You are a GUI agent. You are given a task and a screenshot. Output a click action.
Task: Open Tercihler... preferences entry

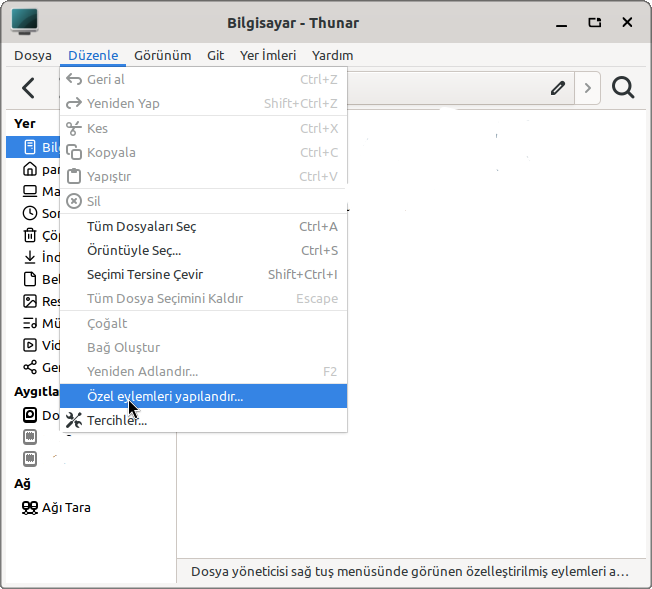pyautogui.click(x=117, y=420)
